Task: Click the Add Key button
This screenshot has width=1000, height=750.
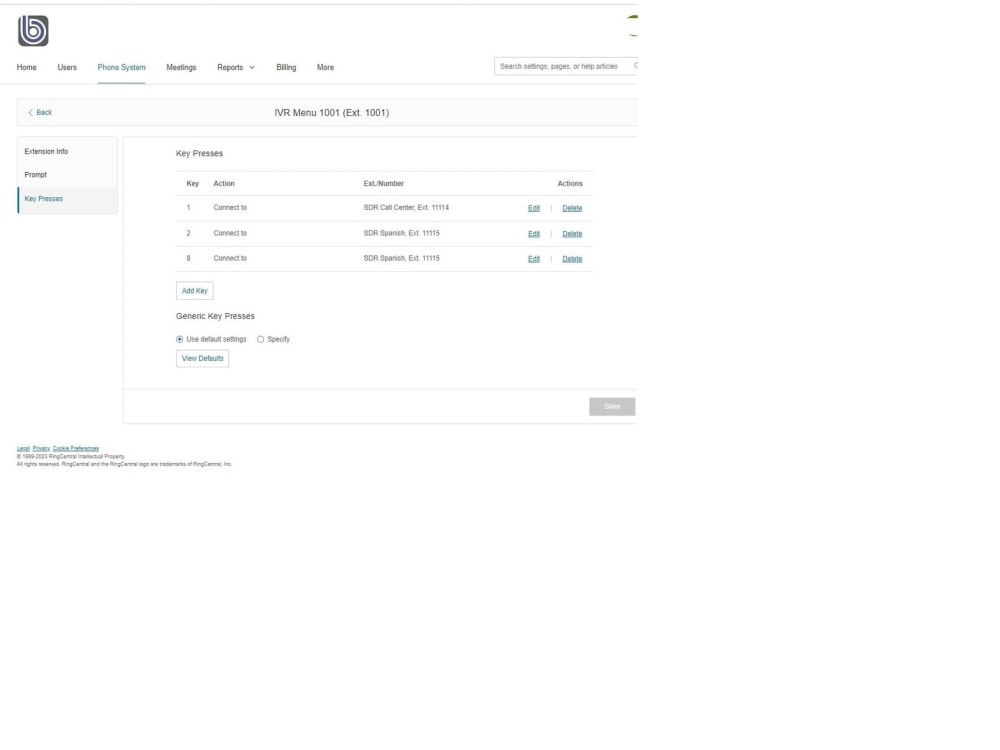Action: coord(194,290)
